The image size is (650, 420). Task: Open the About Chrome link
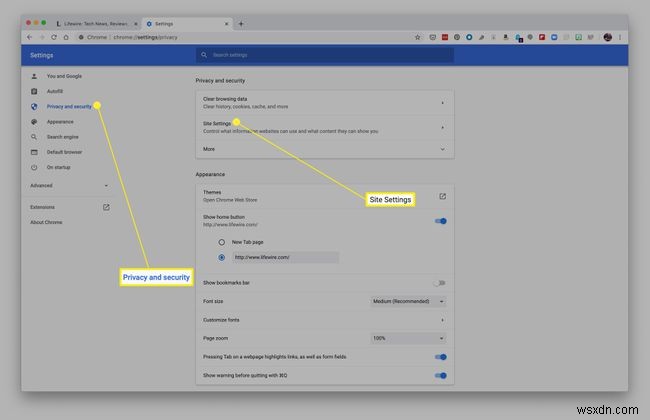coord(46,222)
